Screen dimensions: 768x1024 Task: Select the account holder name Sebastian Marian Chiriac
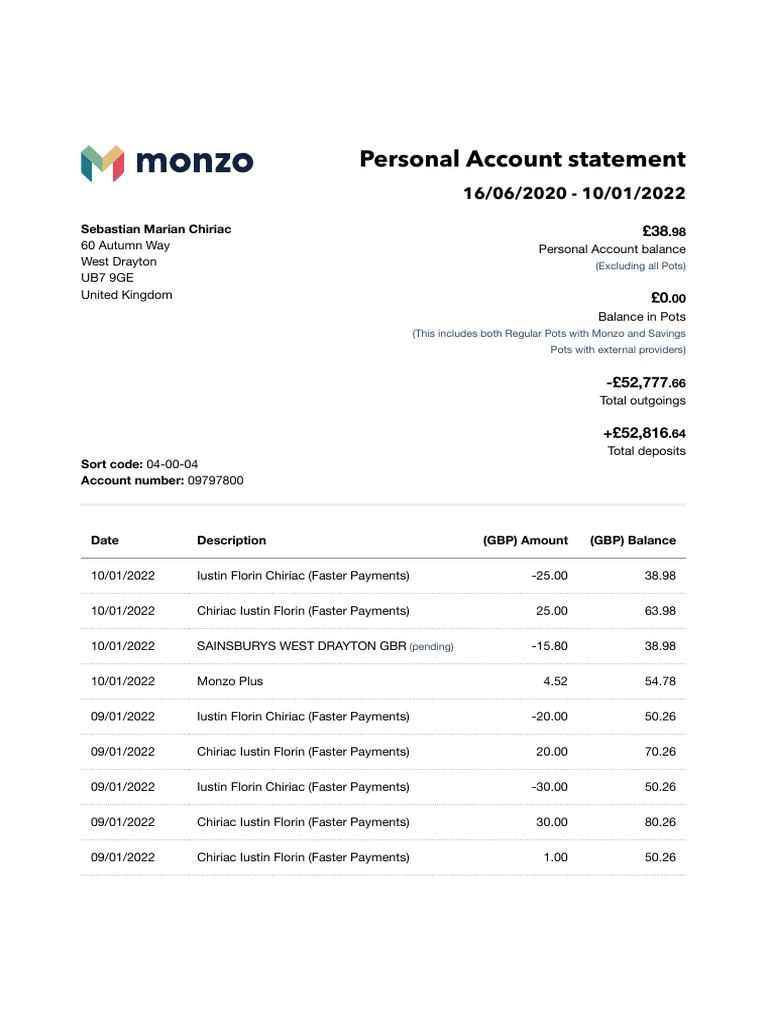tap(156, 229)
